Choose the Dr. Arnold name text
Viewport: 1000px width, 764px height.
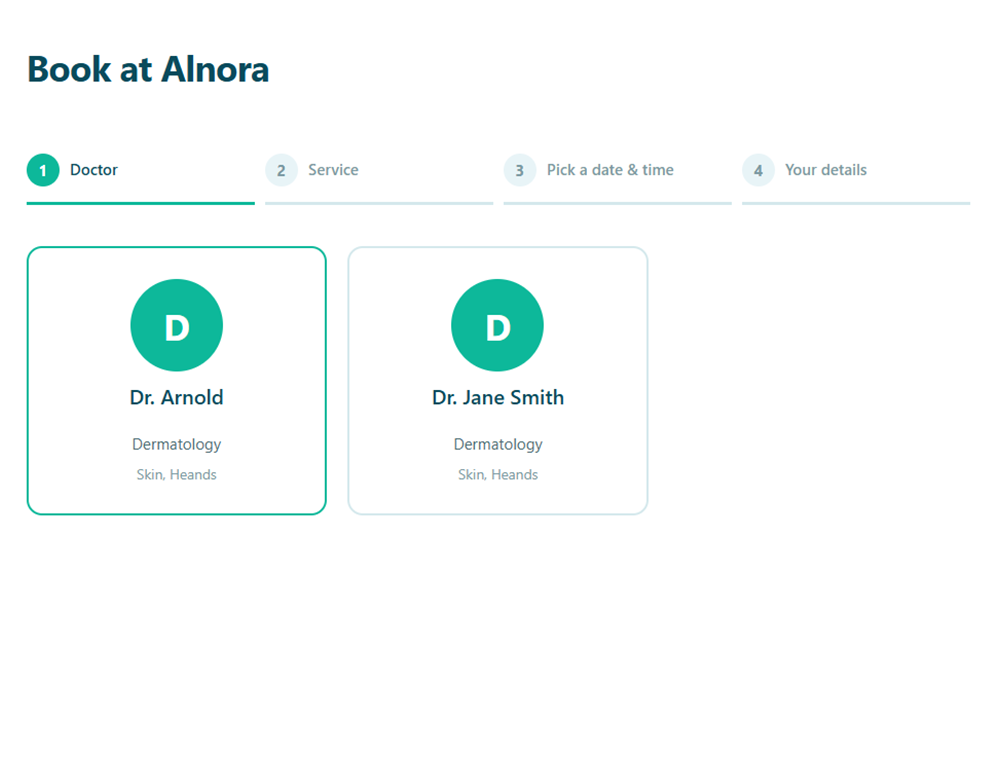(x=177, y=397)
